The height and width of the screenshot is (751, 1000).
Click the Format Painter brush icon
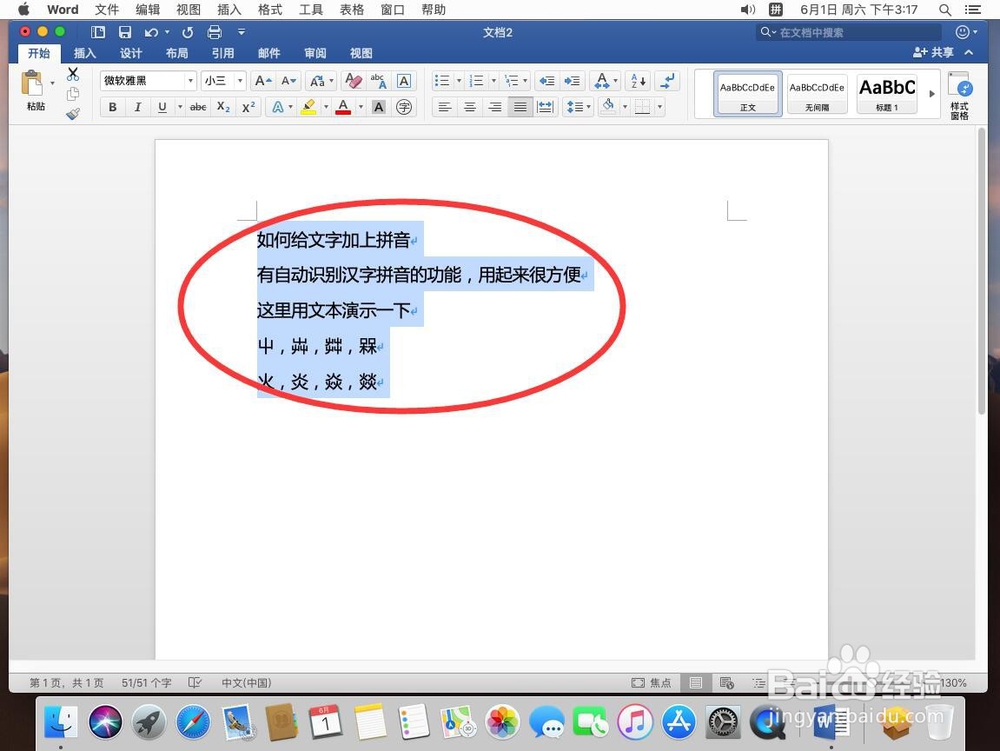[x=73, y=114]
